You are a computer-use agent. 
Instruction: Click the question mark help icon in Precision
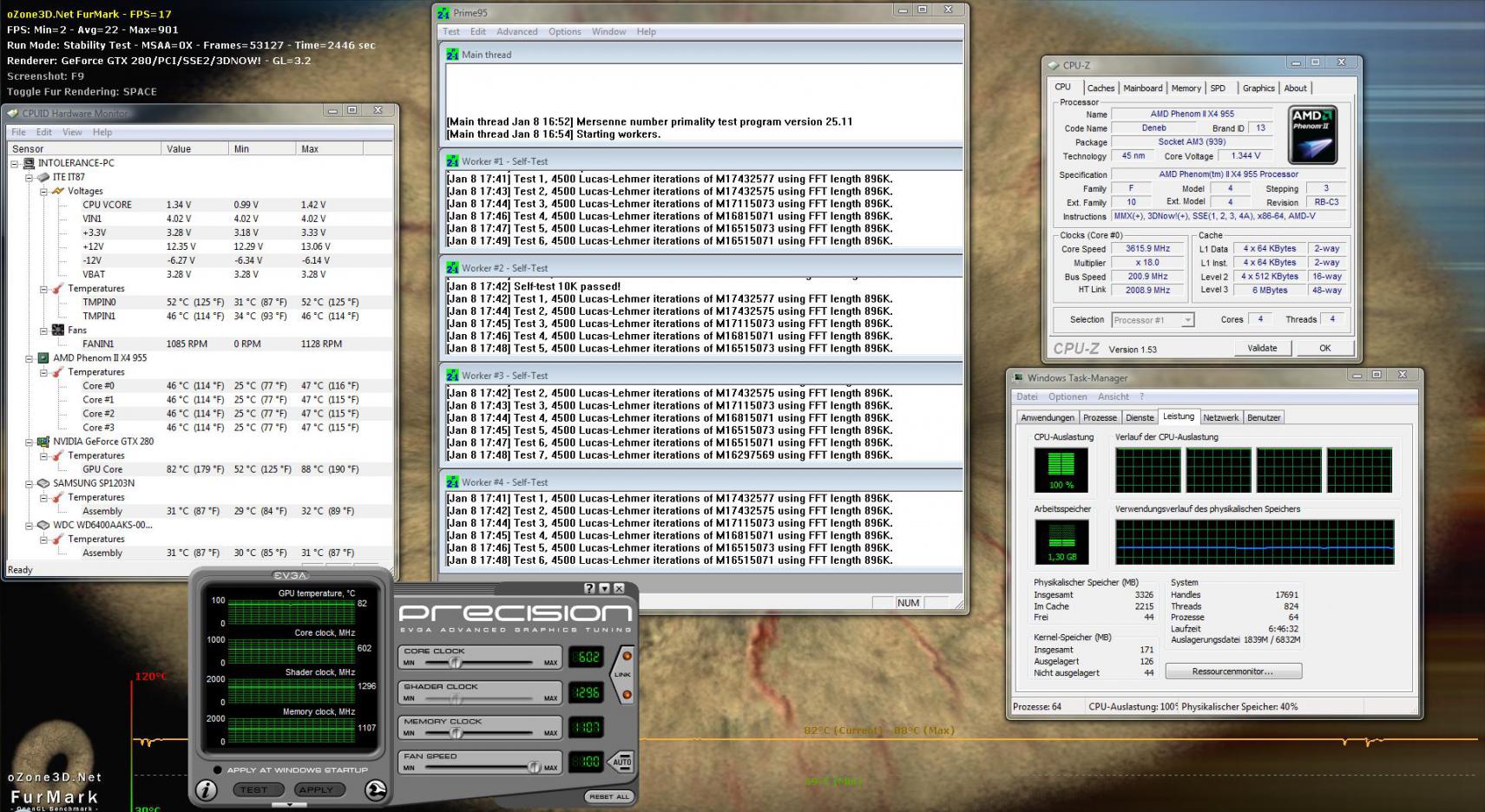point(590,588)
